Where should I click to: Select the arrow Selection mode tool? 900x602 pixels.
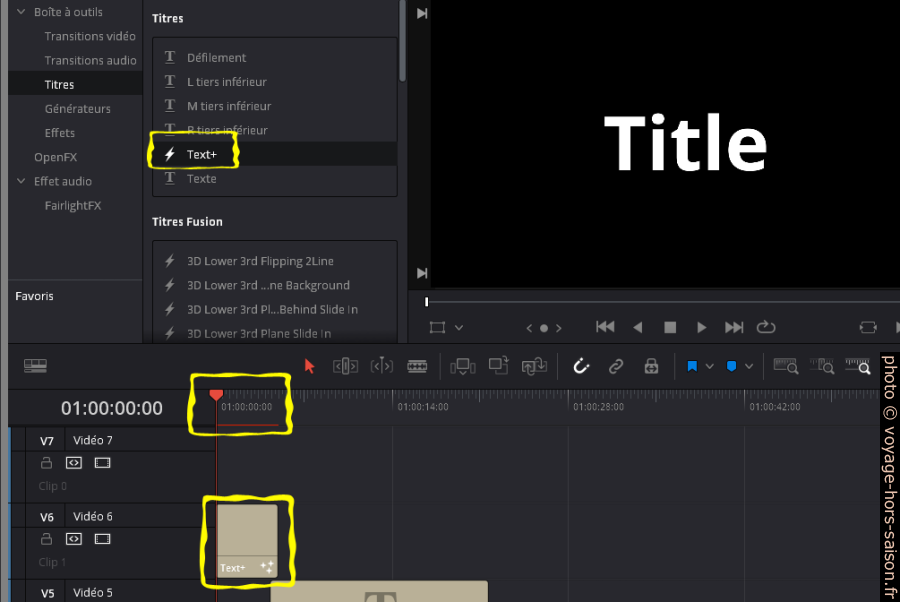(309, 366)
